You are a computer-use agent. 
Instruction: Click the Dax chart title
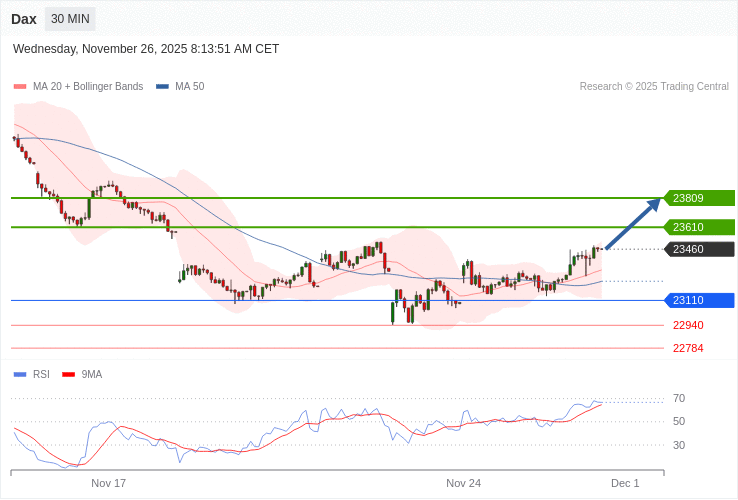click(x=24, y=19)
